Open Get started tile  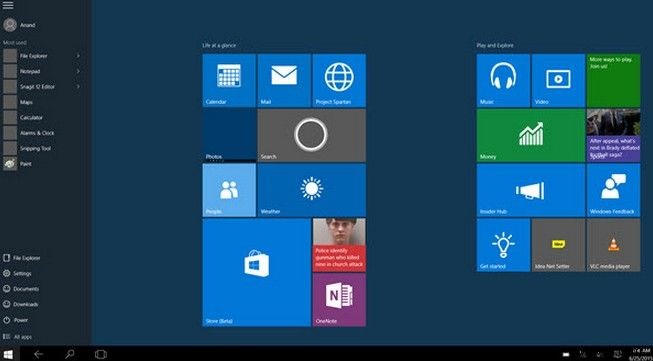pyautogui.click(x=503, y=245)
